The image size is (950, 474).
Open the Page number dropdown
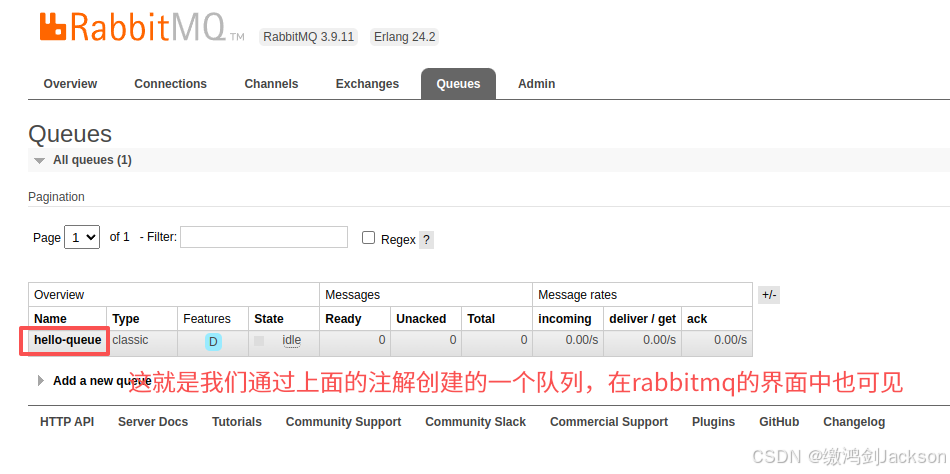click(82, 237)
